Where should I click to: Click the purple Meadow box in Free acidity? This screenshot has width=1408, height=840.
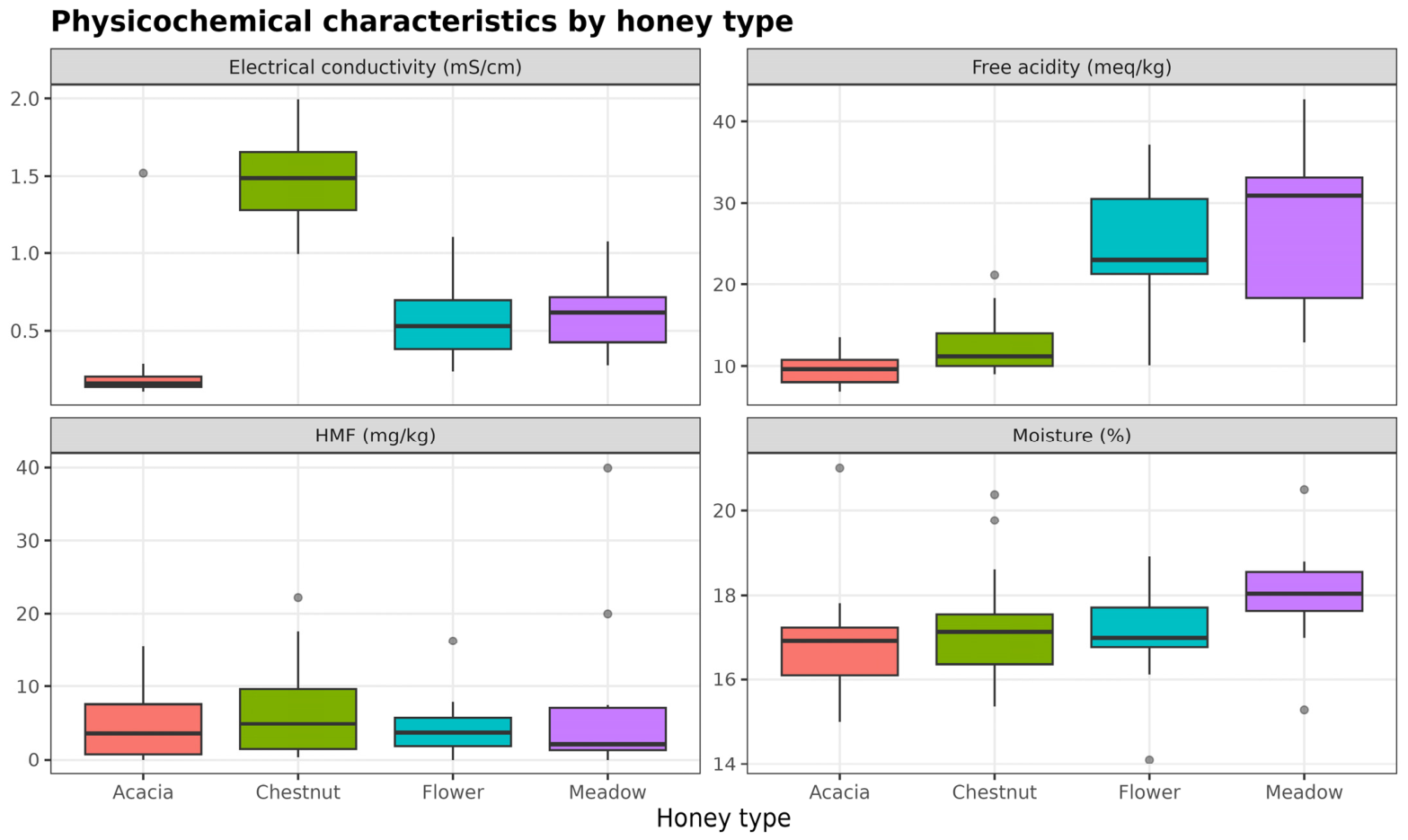point(1304,237)
